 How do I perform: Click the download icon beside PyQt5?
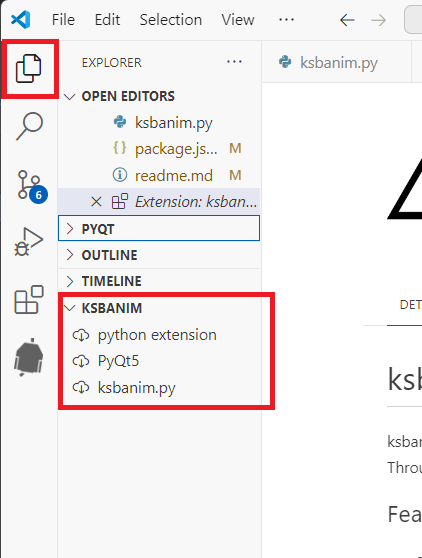[x=81, y=361]
